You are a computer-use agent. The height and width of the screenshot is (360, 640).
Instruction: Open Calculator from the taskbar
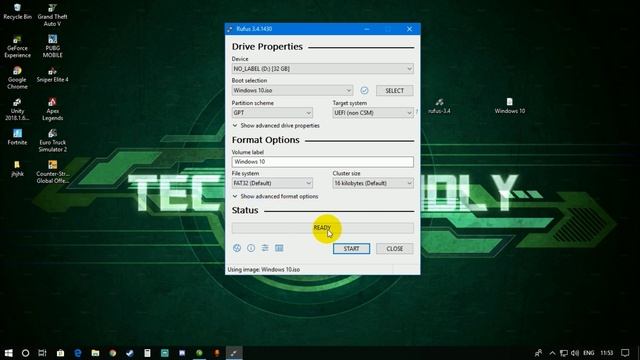147,353
